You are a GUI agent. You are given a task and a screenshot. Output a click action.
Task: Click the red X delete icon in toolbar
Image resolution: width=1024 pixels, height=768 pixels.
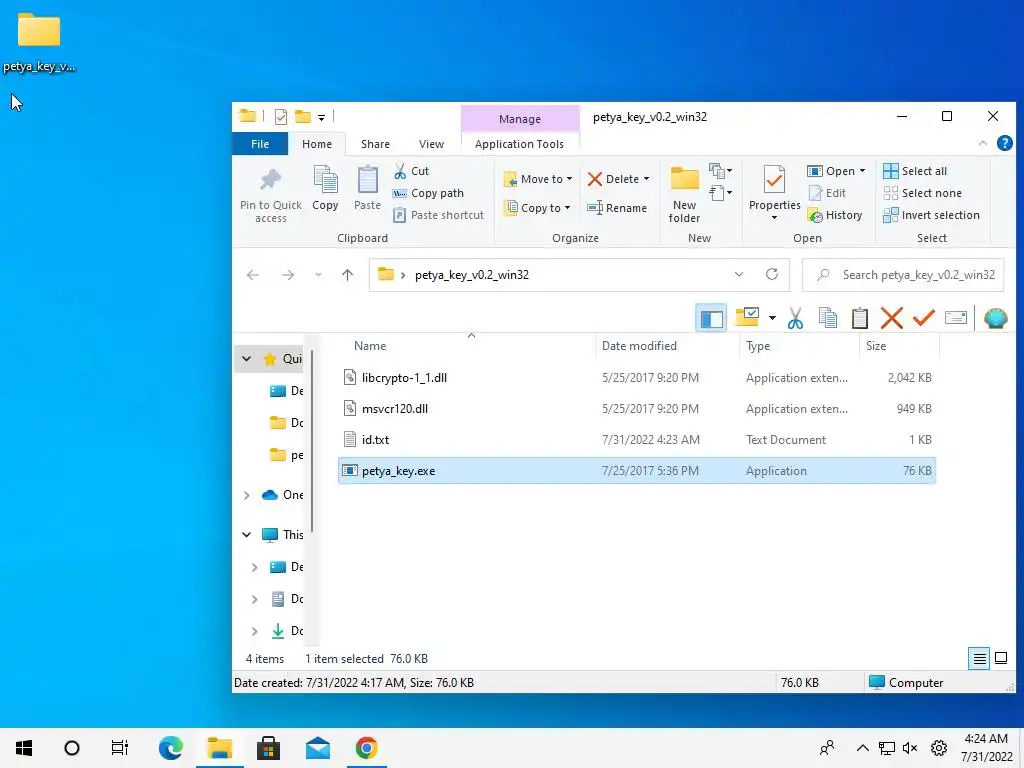(x=891, y=318)
